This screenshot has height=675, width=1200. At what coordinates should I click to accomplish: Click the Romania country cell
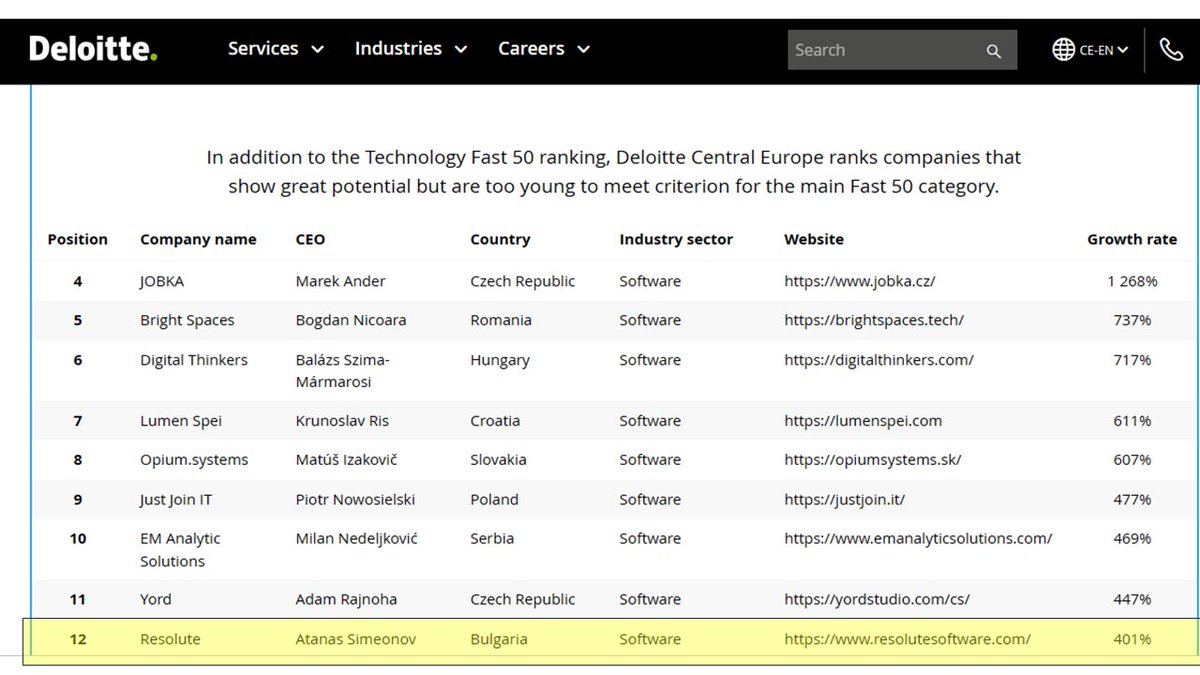tap(501, 321)
